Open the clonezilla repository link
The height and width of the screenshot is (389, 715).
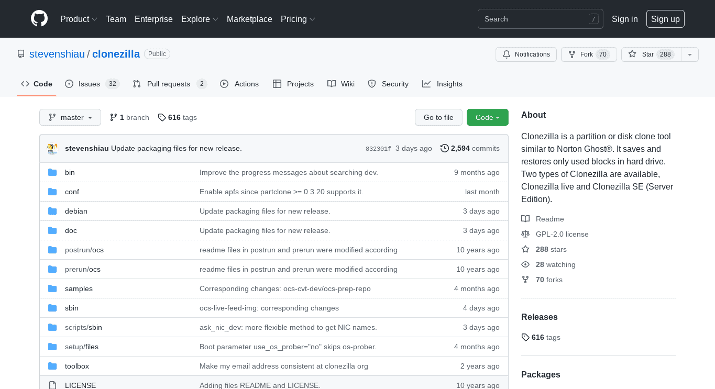click(116, 54)
